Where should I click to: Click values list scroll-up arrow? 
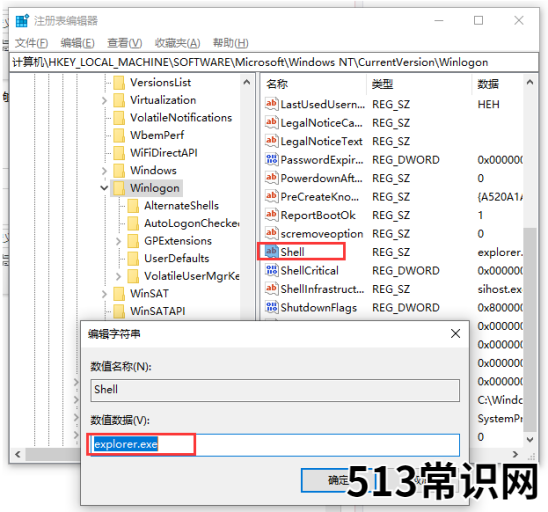coord(530,82)
